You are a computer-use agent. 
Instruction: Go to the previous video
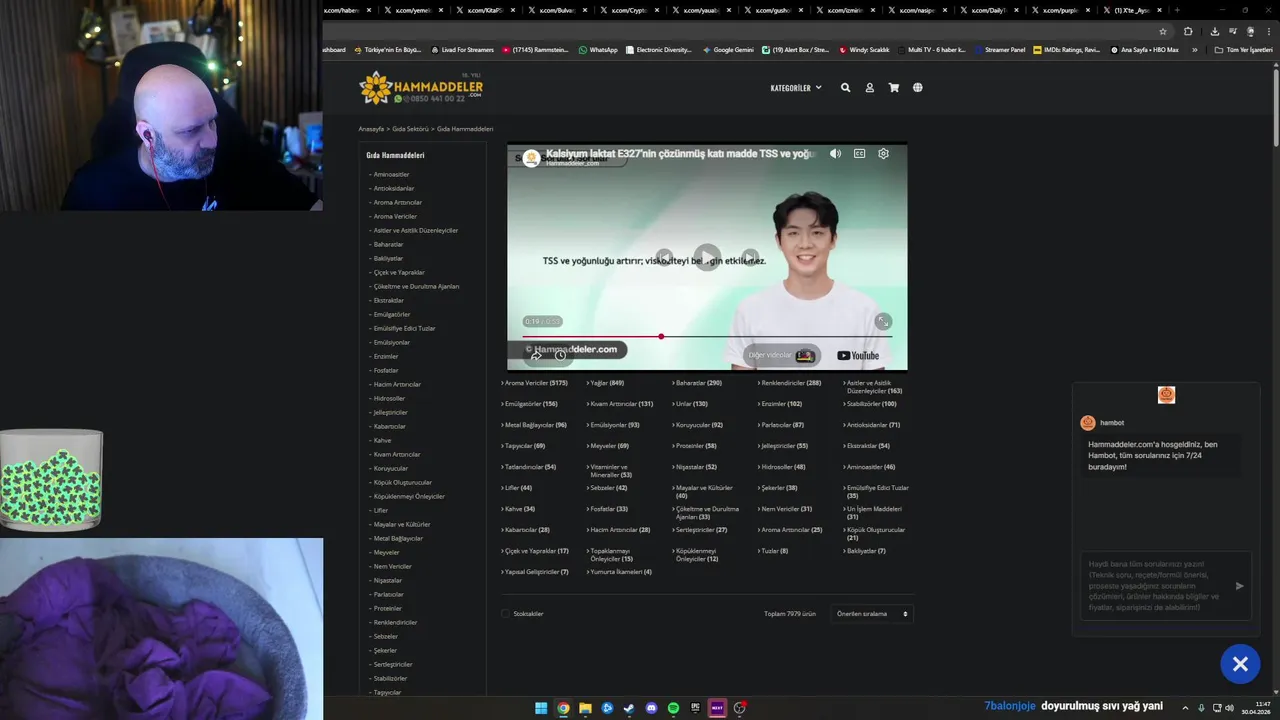(664, 257)
